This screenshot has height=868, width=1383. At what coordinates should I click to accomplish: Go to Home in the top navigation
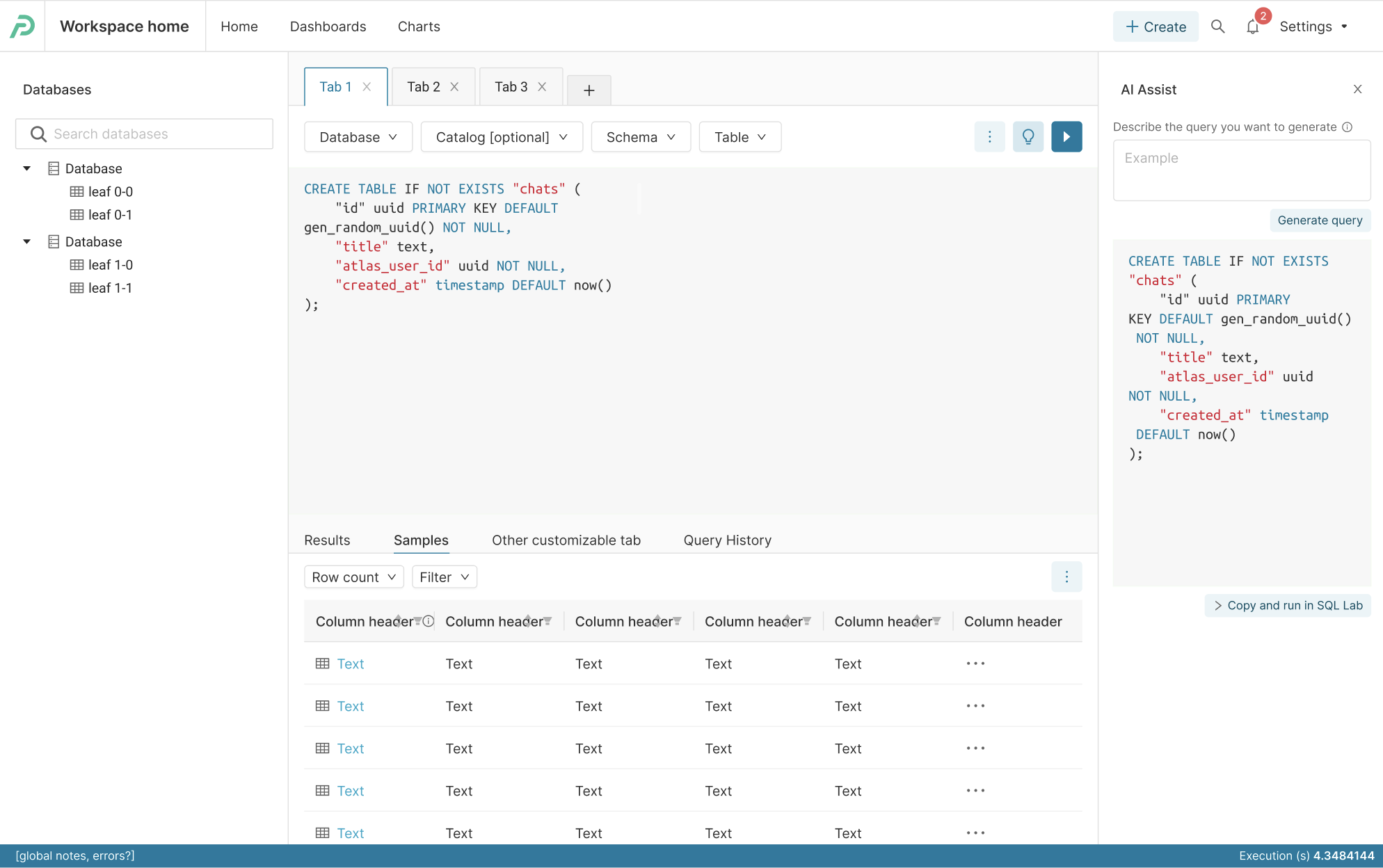click(x=239, y=26)
